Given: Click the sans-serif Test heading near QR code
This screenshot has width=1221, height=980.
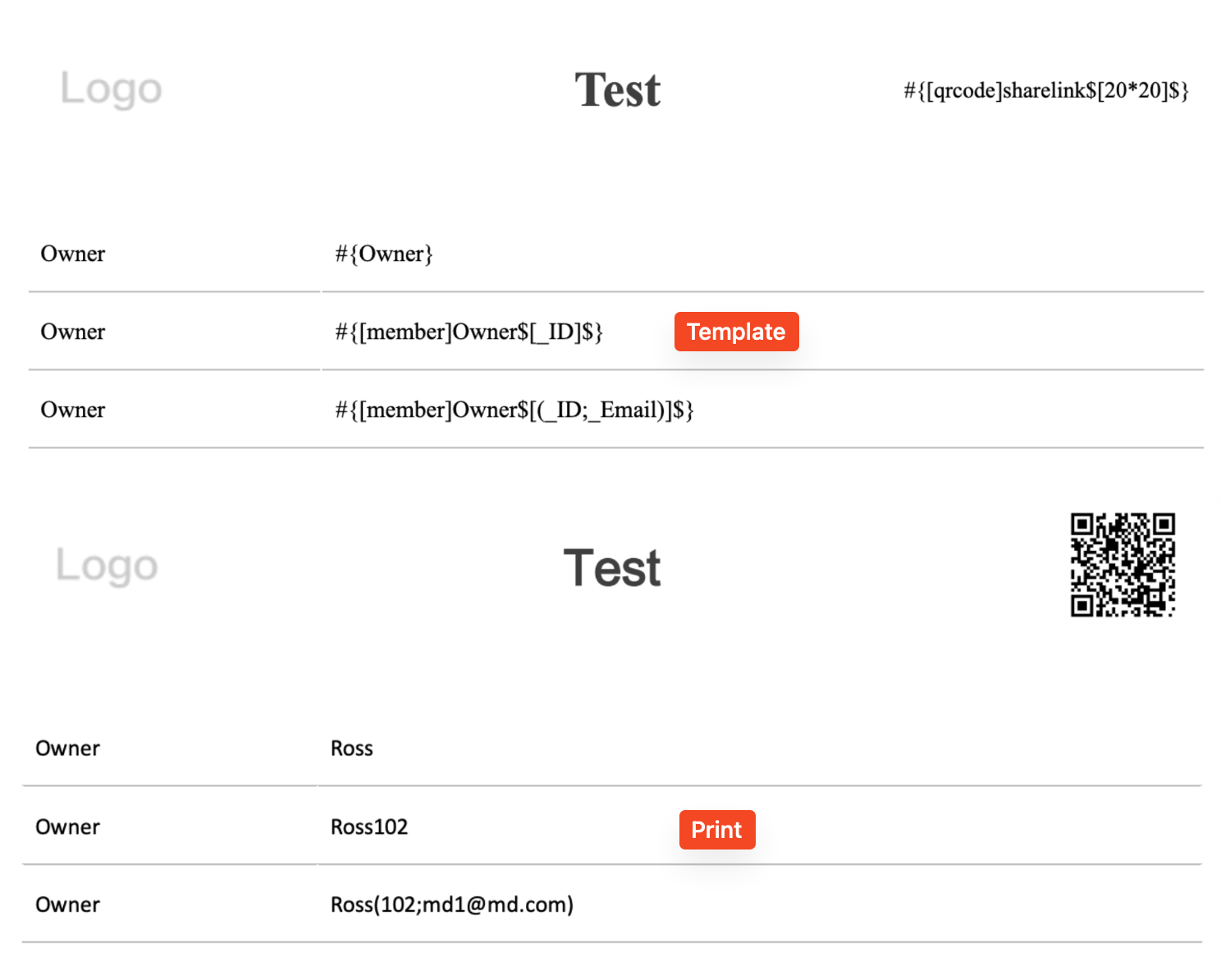Looking at the screenshot, I should point(612,568).
